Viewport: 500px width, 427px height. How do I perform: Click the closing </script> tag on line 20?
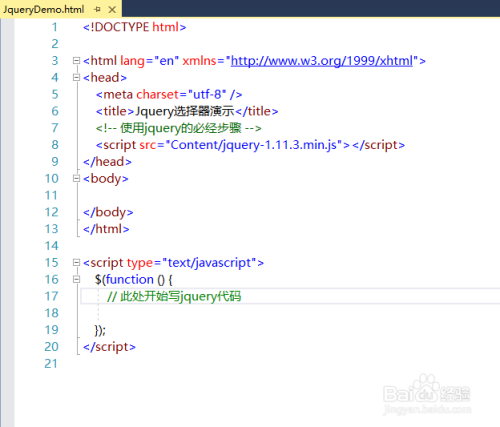[x=109, y=347]
